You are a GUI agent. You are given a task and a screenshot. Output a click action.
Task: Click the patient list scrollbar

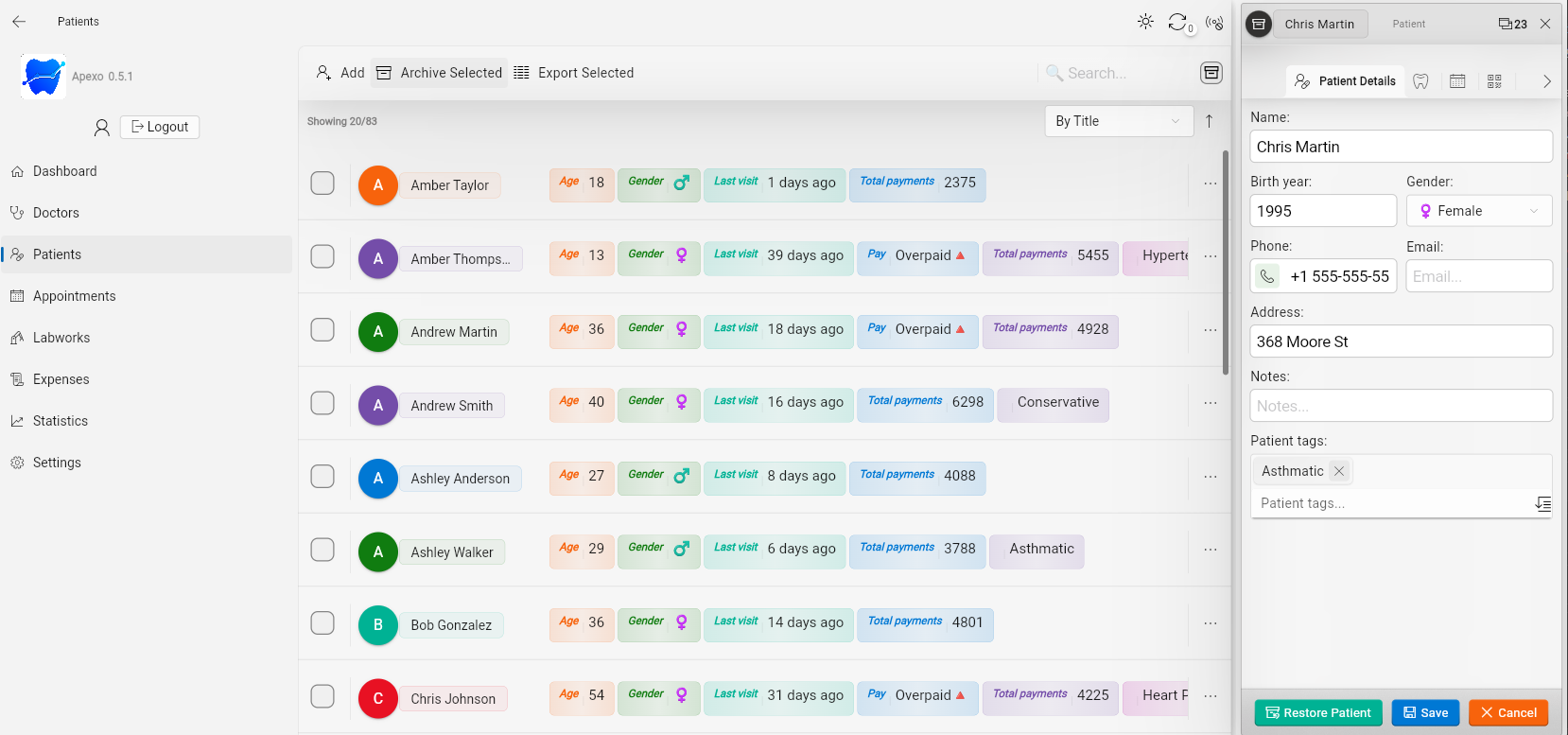1226,263
